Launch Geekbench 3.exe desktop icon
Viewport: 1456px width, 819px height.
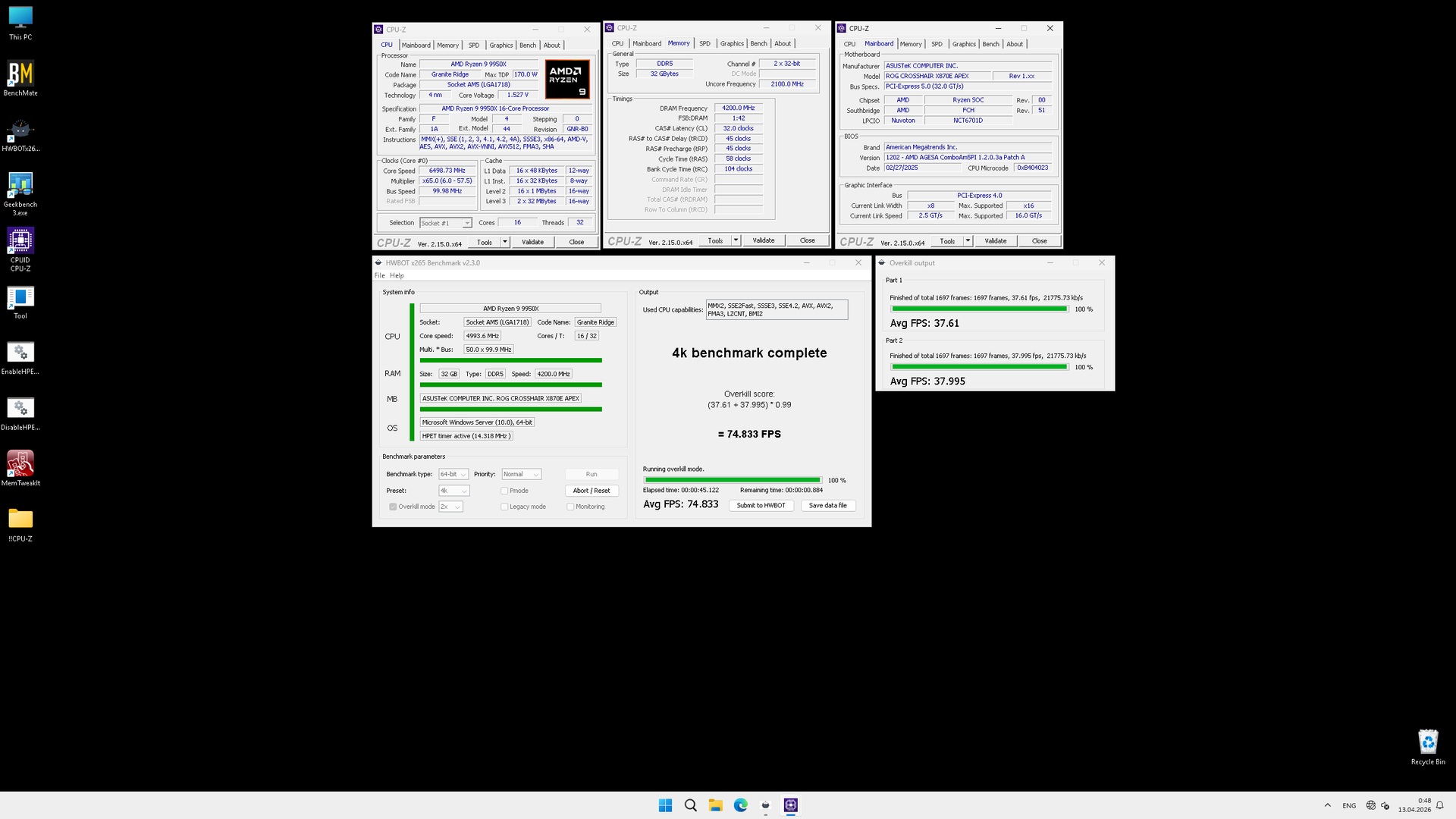click(20, 194)
